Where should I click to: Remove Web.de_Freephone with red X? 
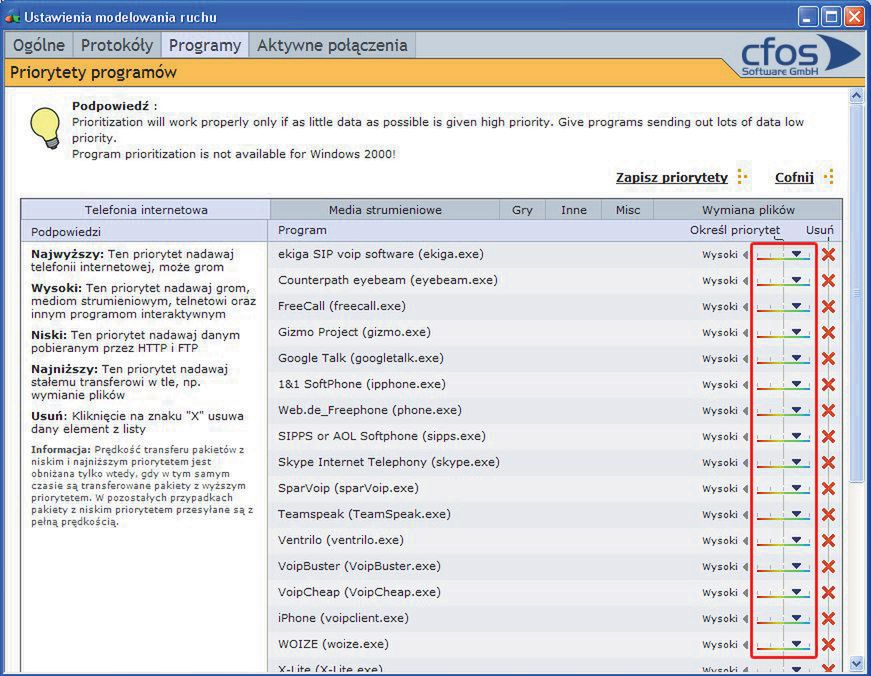(x=828, y=410)
